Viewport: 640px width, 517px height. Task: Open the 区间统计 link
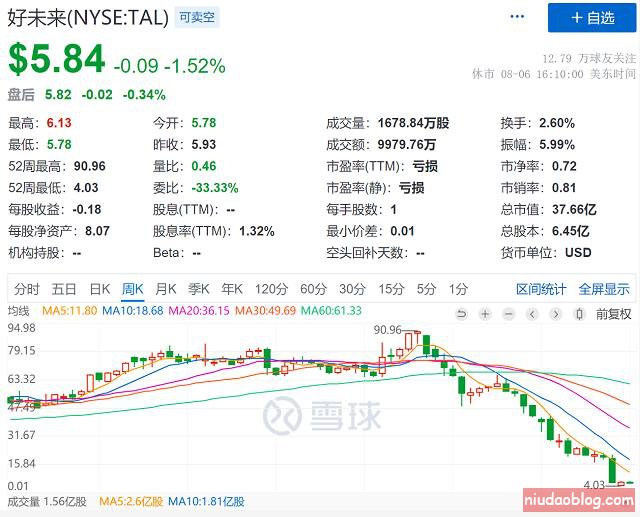tap(541, 289)
